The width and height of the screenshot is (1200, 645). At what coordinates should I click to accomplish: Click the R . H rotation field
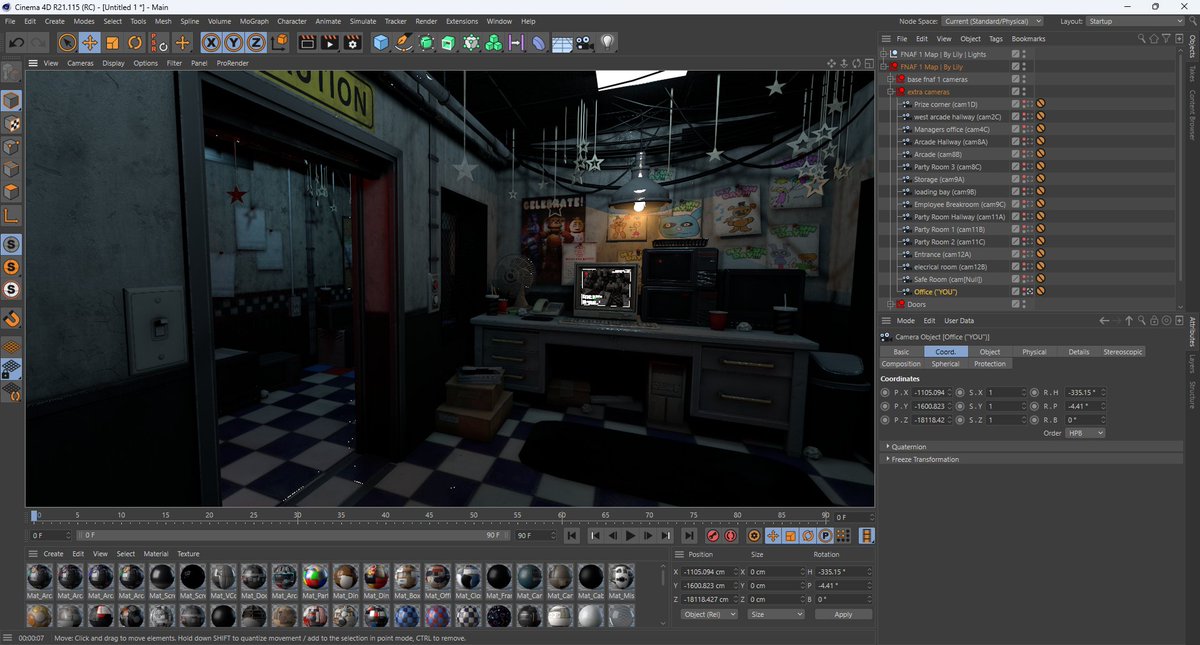1086,392
